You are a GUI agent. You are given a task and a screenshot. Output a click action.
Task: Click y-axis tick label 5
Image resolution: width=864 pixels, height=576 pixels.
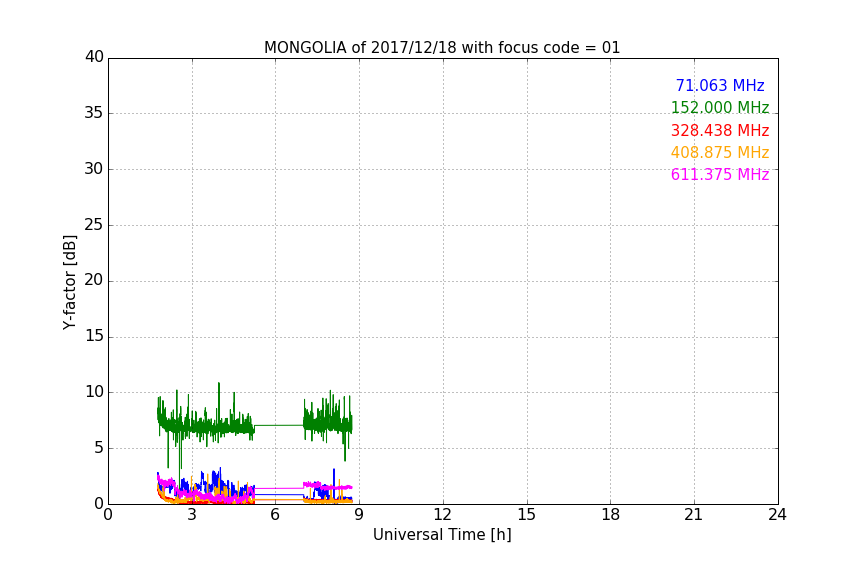pos(99,448)
